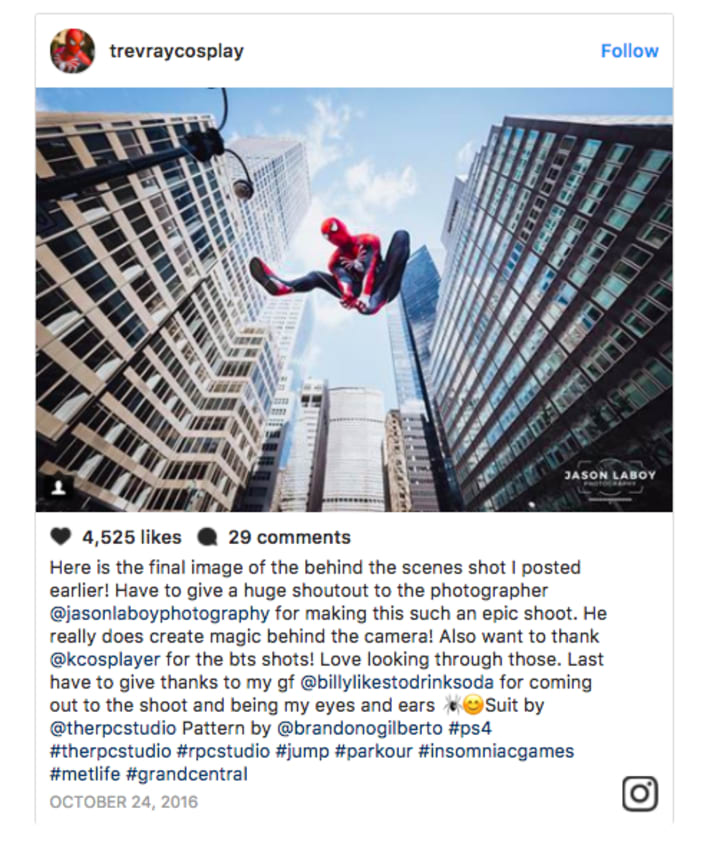The image size is (720, 845).
Task: Click the comment bubble icon
Action: [207, 537]
